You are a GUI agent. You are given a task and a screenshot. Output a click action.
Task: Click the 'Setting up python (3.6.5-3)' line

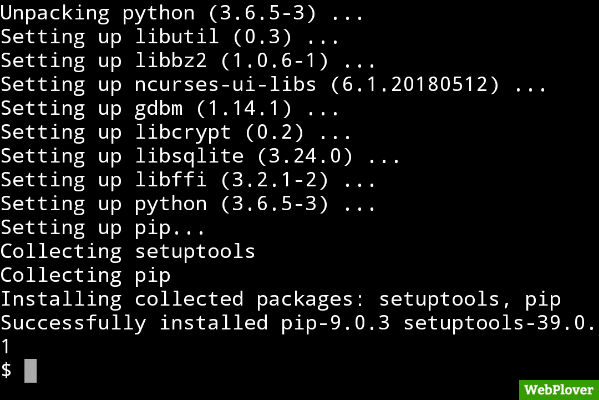pos(188,204)
